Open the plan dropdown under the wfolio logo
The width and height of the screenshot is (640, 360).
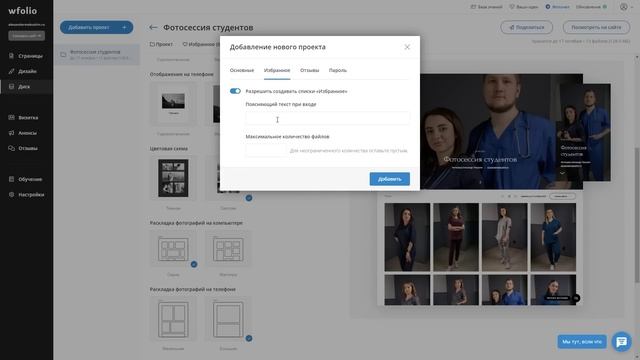point(26,36)
